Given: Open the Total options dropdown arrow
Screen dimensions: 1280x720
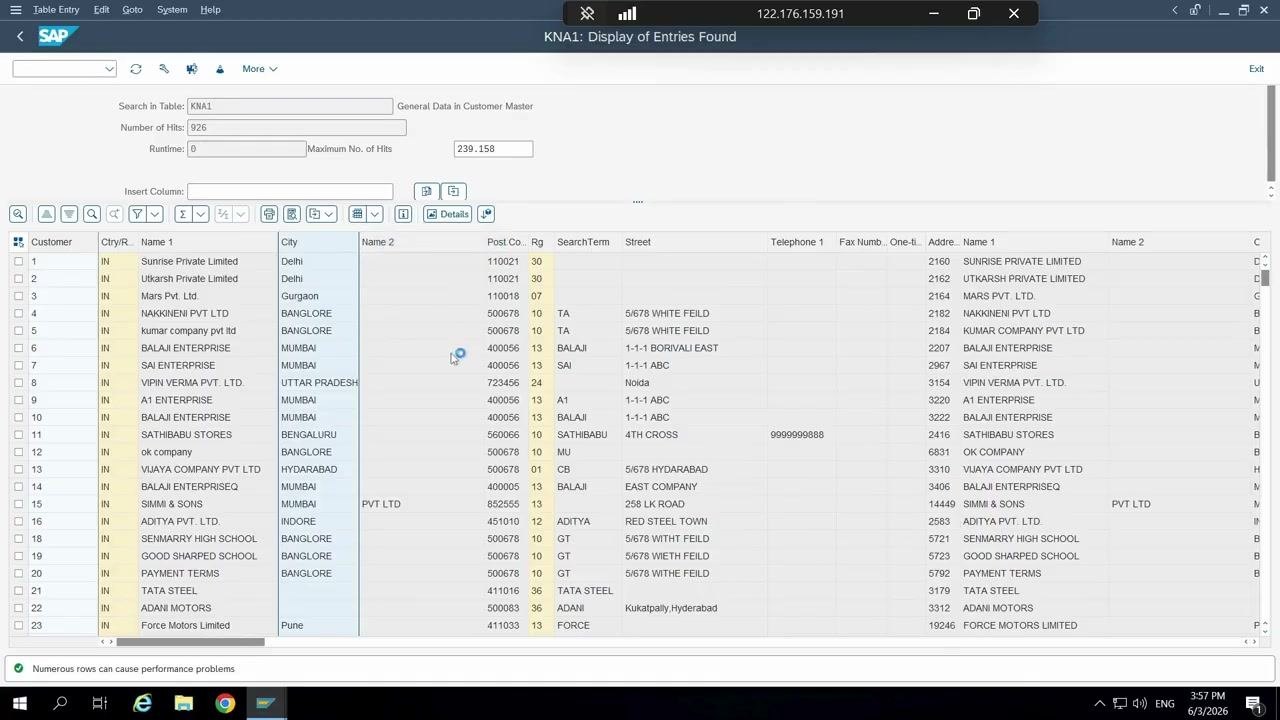Looking at the screenshot, I should pyautogui.click(x=201, y=214).
